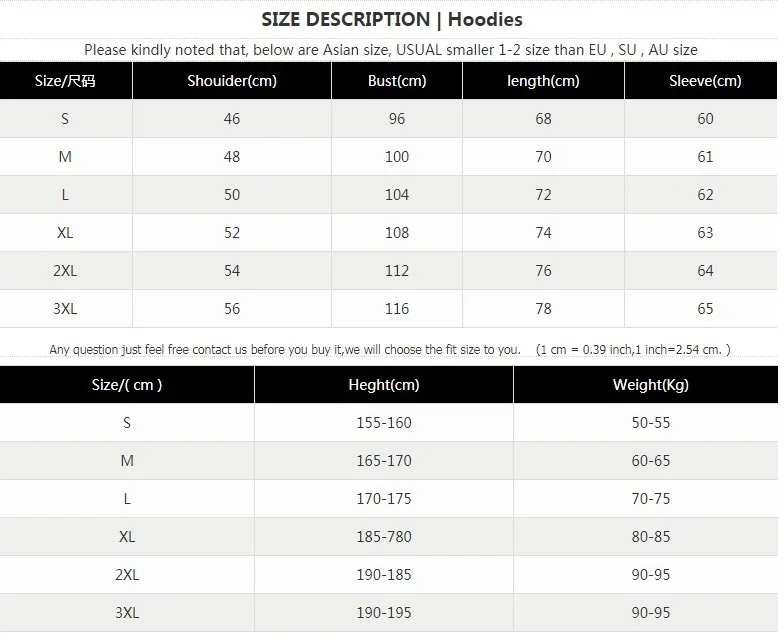Click the Shouider(cm) column header
This screenshot has height=642, width=784.
pos(232,80)
